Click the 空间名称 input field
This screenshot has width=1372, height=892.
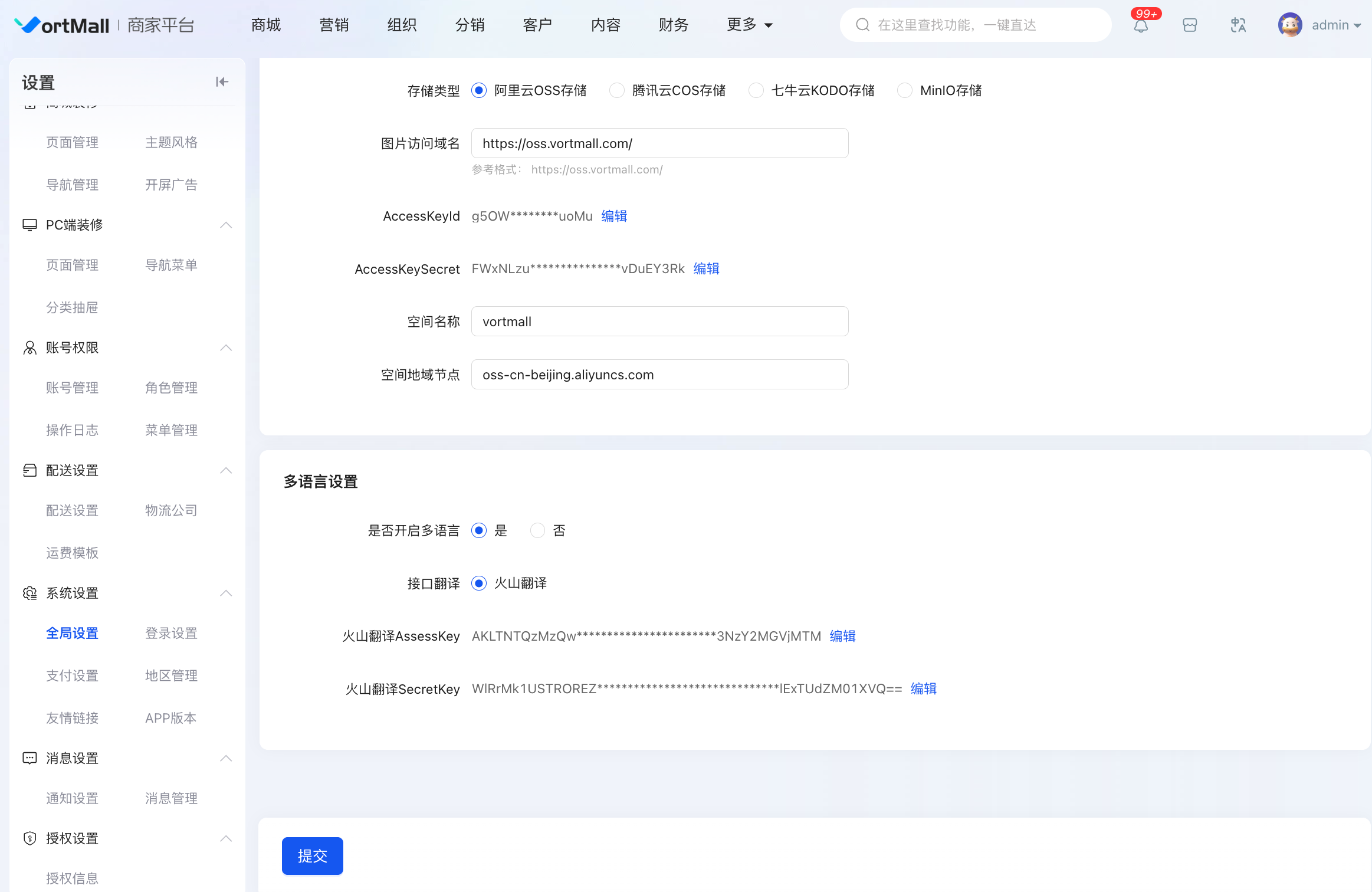pos(659,322)
